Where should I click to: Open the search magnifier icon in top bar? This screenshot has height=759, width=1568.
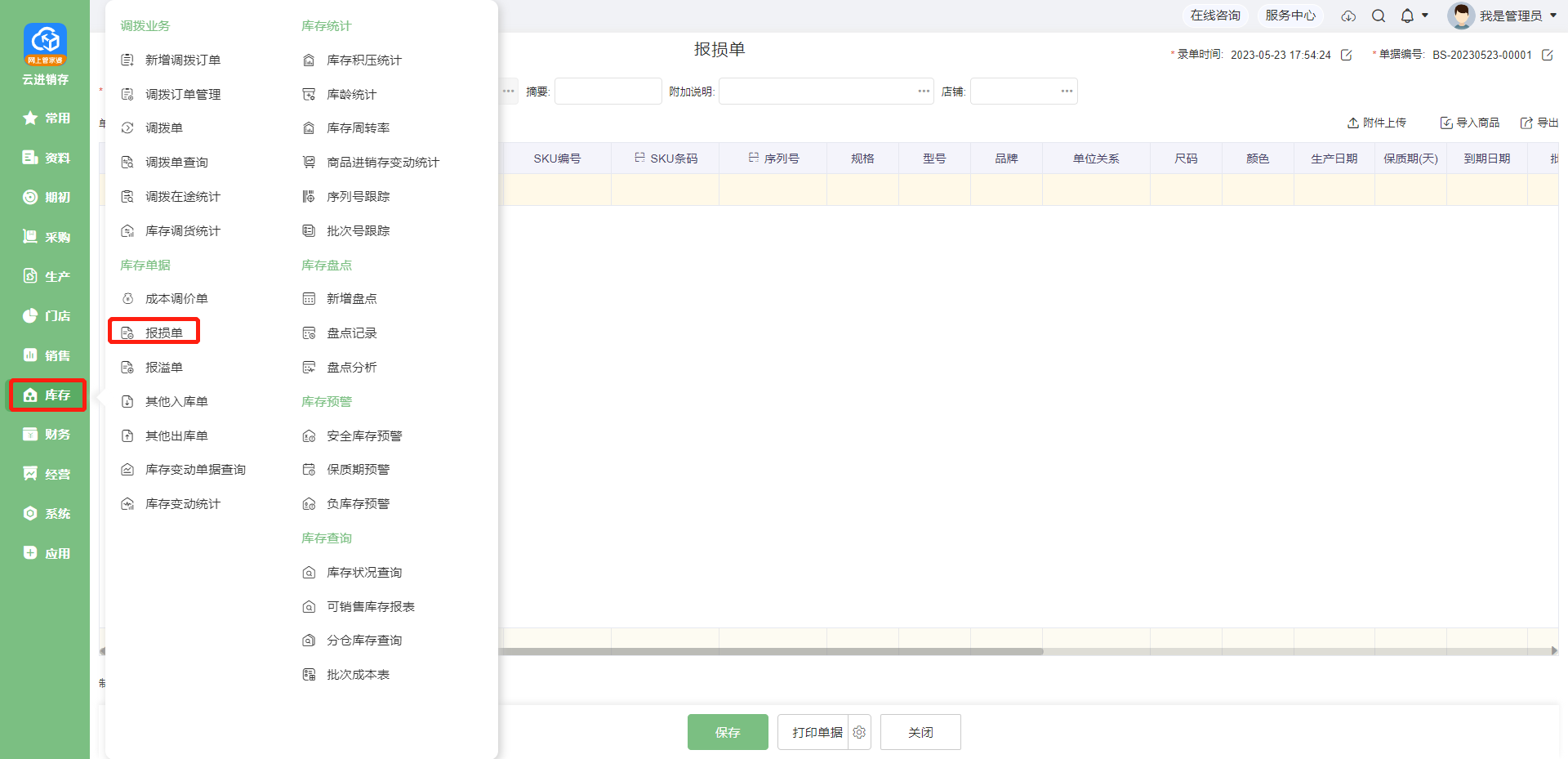[x=1379, y=16]
